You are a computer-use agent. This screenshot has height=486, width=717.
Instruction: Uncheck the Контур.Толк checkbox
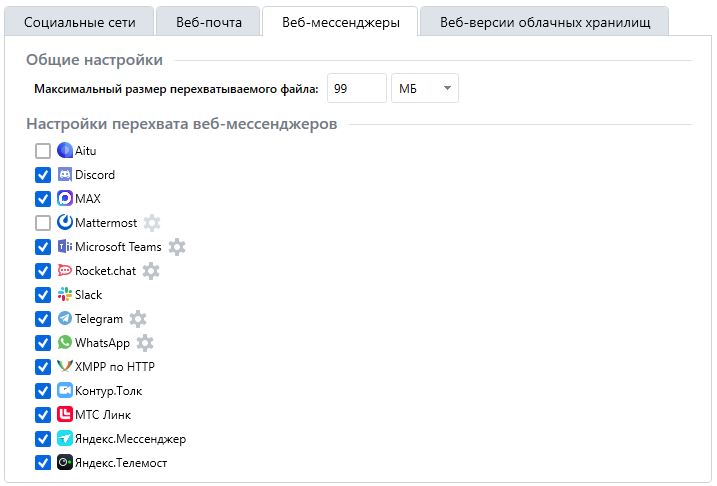pyautogui.click(x=43, y=391)
